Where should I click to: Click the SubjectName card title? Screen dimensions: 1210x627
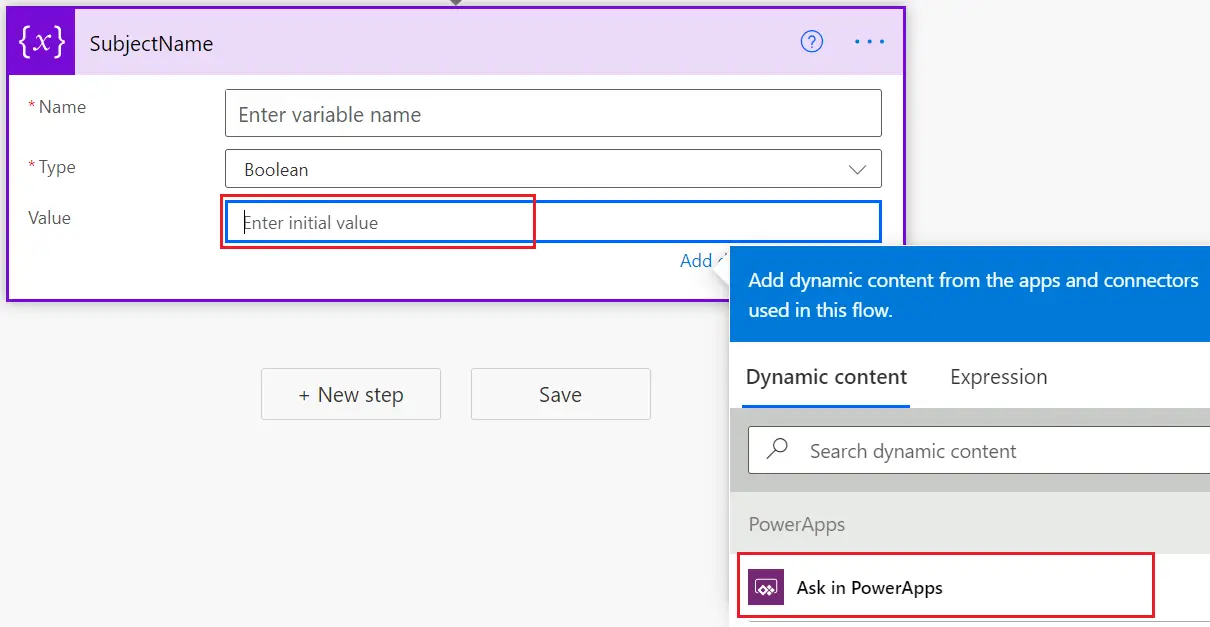(151, 44)
